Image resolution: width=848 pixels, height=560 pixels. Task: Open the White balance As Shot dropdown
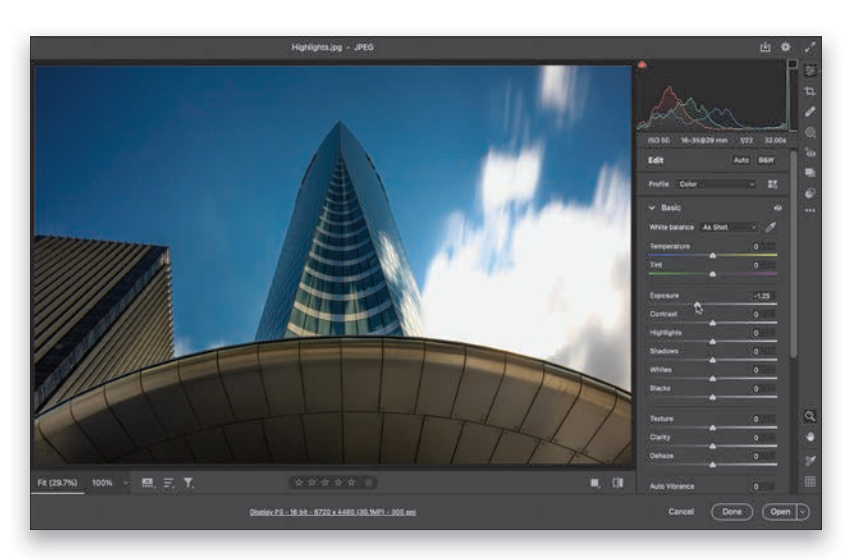coord(727,227)
